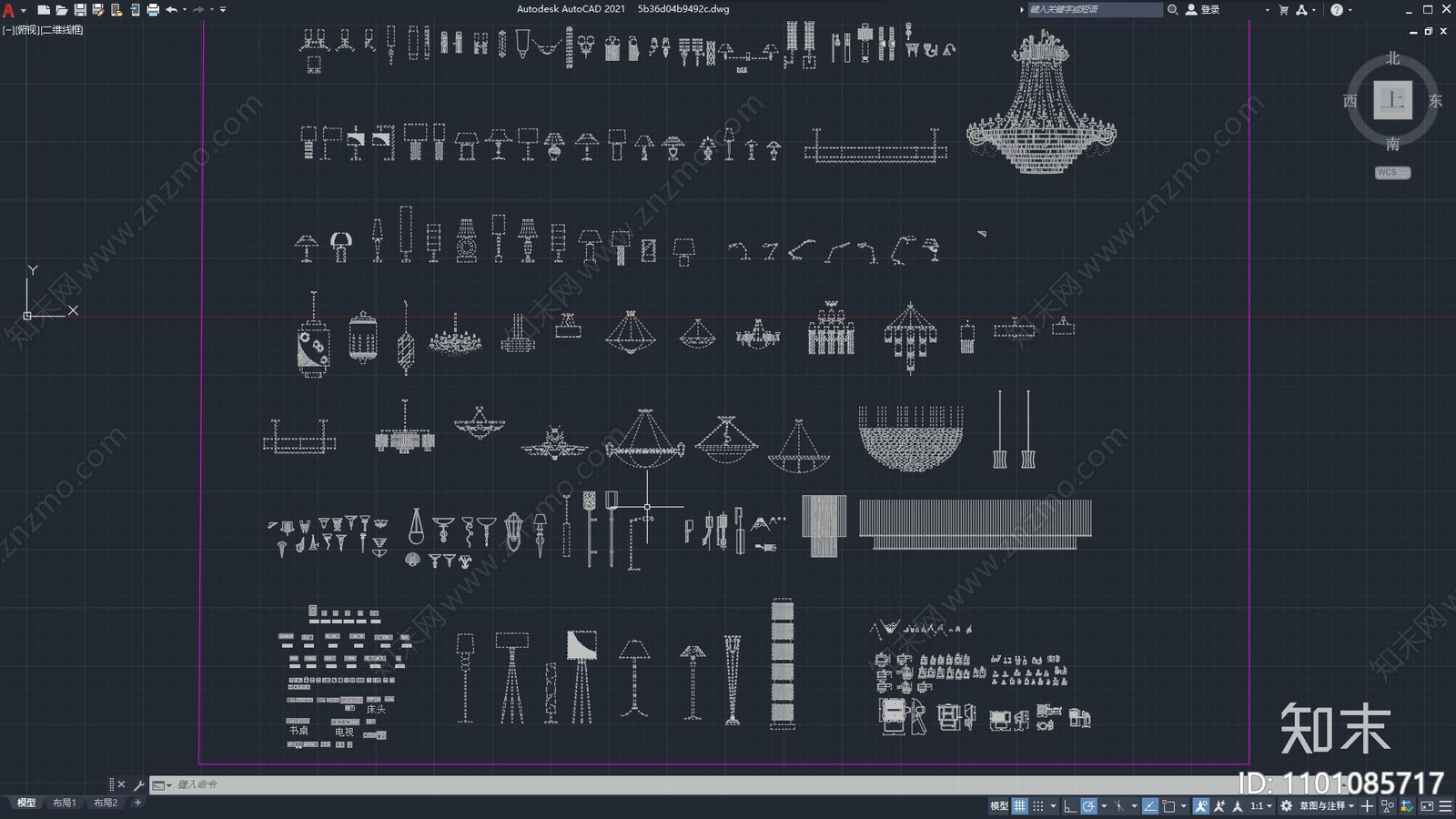1456x819 pixels.
Task: Redo the last undone action
Action: tap(198, 10)
